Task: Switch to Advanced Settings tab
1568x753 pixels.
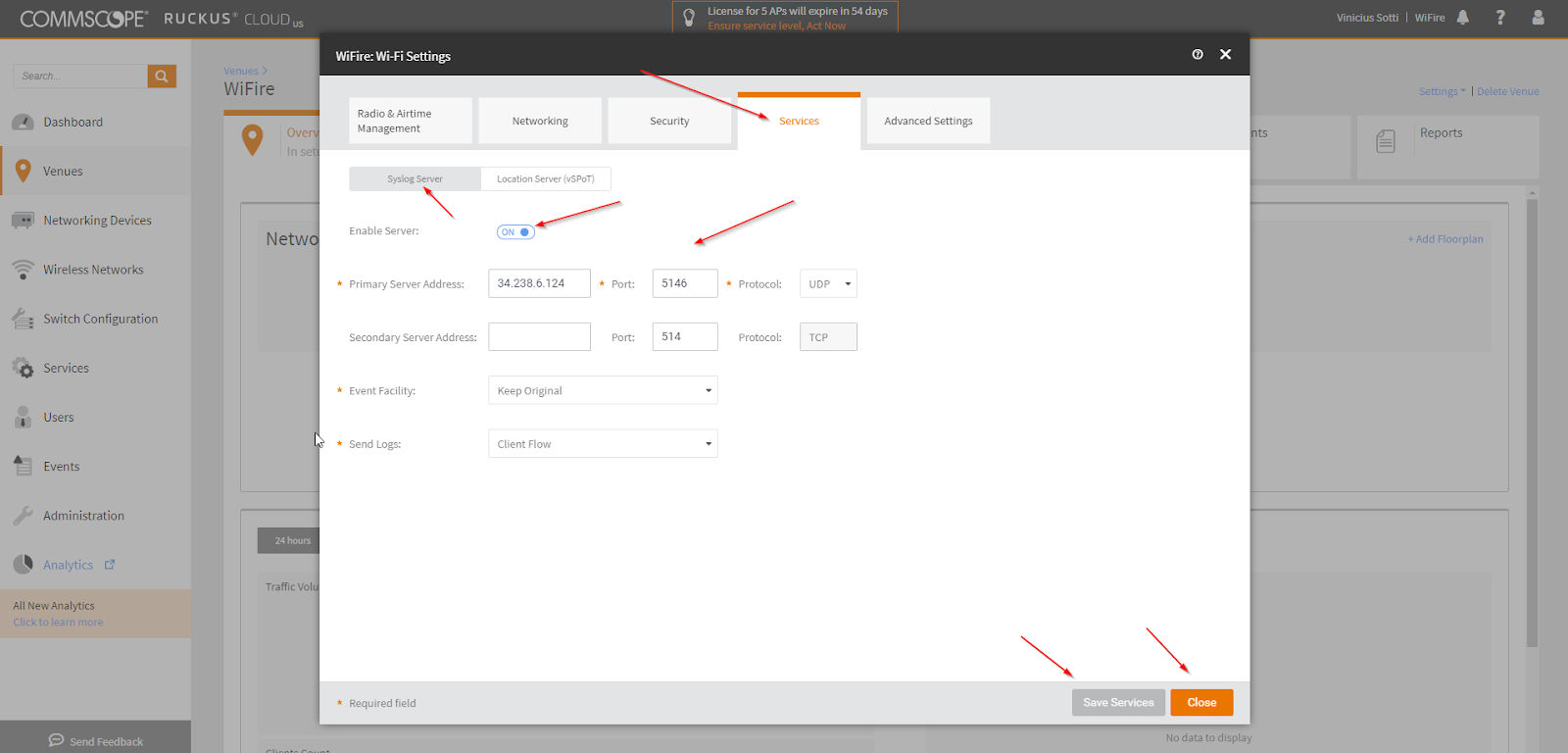Action: click(928, 121)
